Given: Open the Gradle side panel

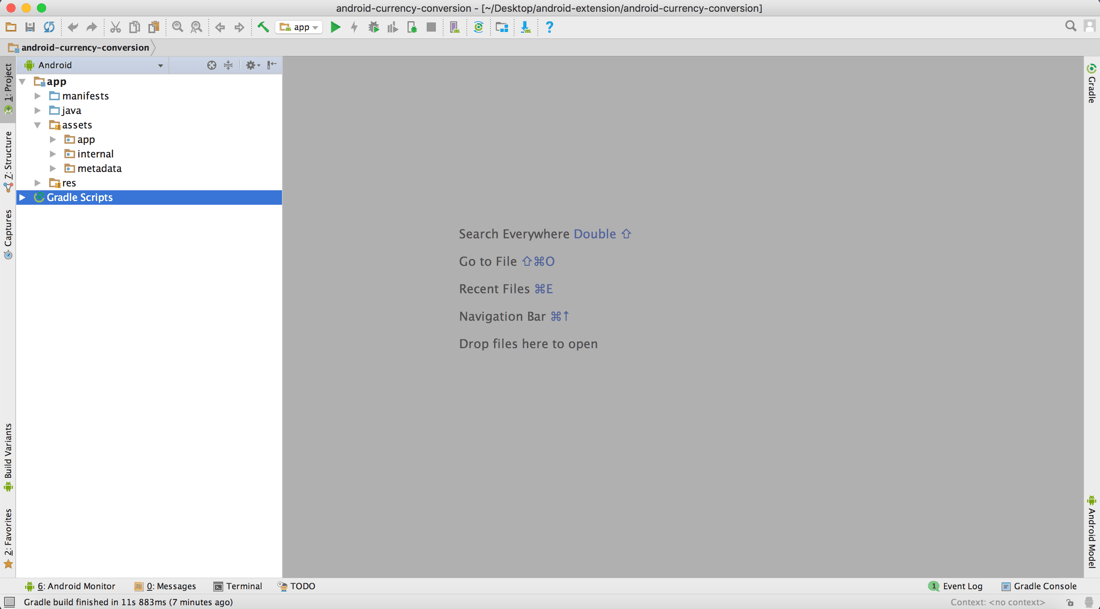Looking at the screenshot, I should pos(1092,83).
